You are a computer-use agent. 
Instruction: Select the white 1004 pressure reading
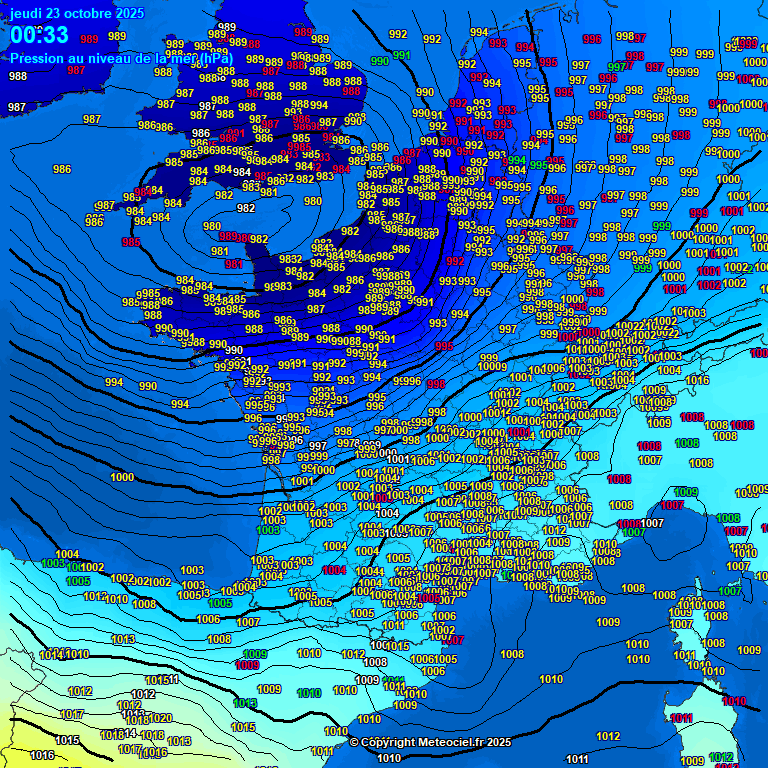click(x=387, y=513)
